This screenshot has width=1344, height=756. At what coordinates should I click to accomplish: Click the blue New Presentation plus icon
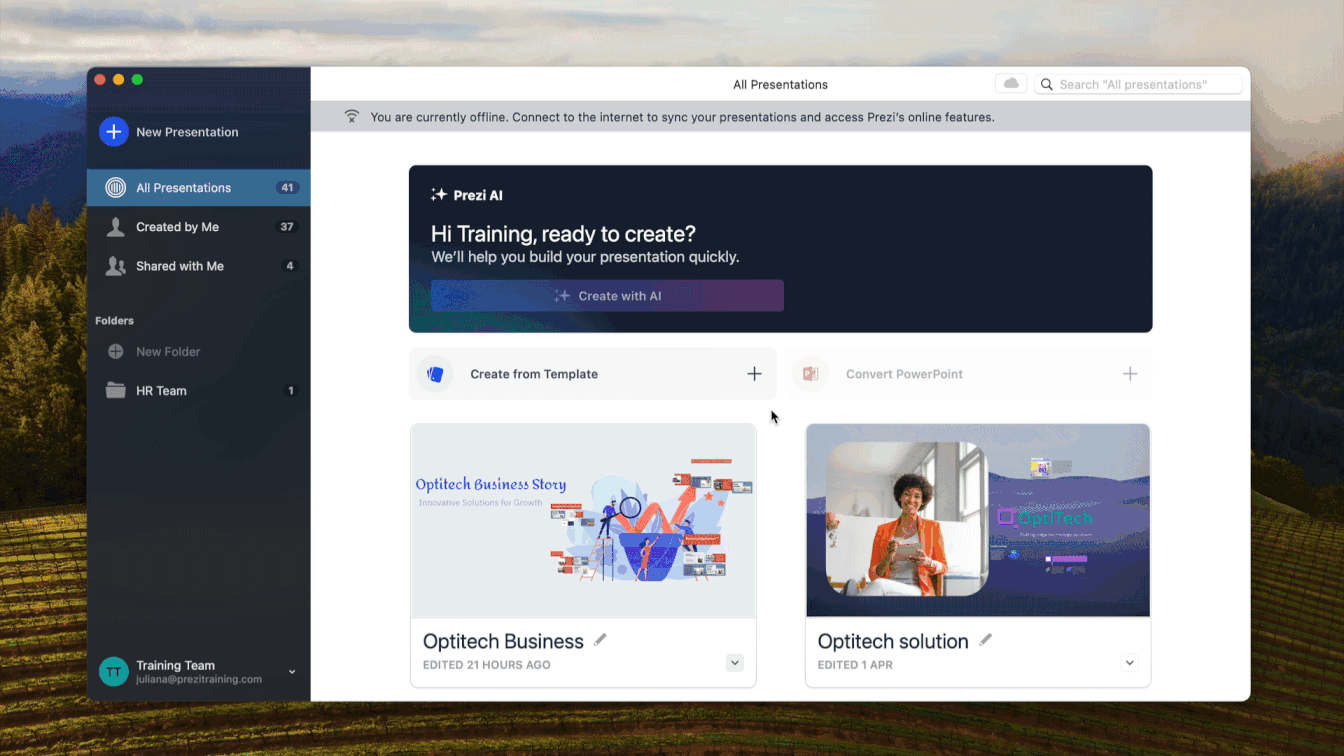pos(114,132)
